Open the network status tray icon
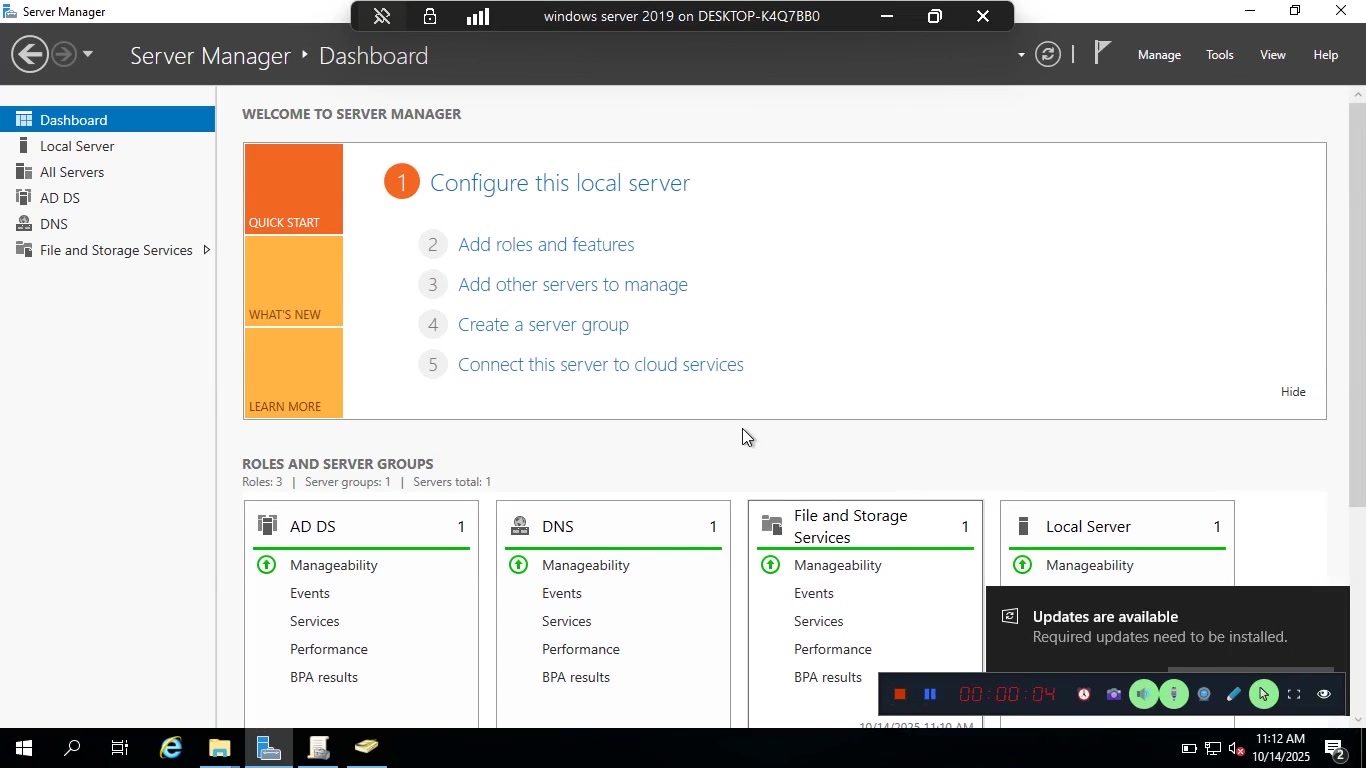 (x=1213, y=748)
